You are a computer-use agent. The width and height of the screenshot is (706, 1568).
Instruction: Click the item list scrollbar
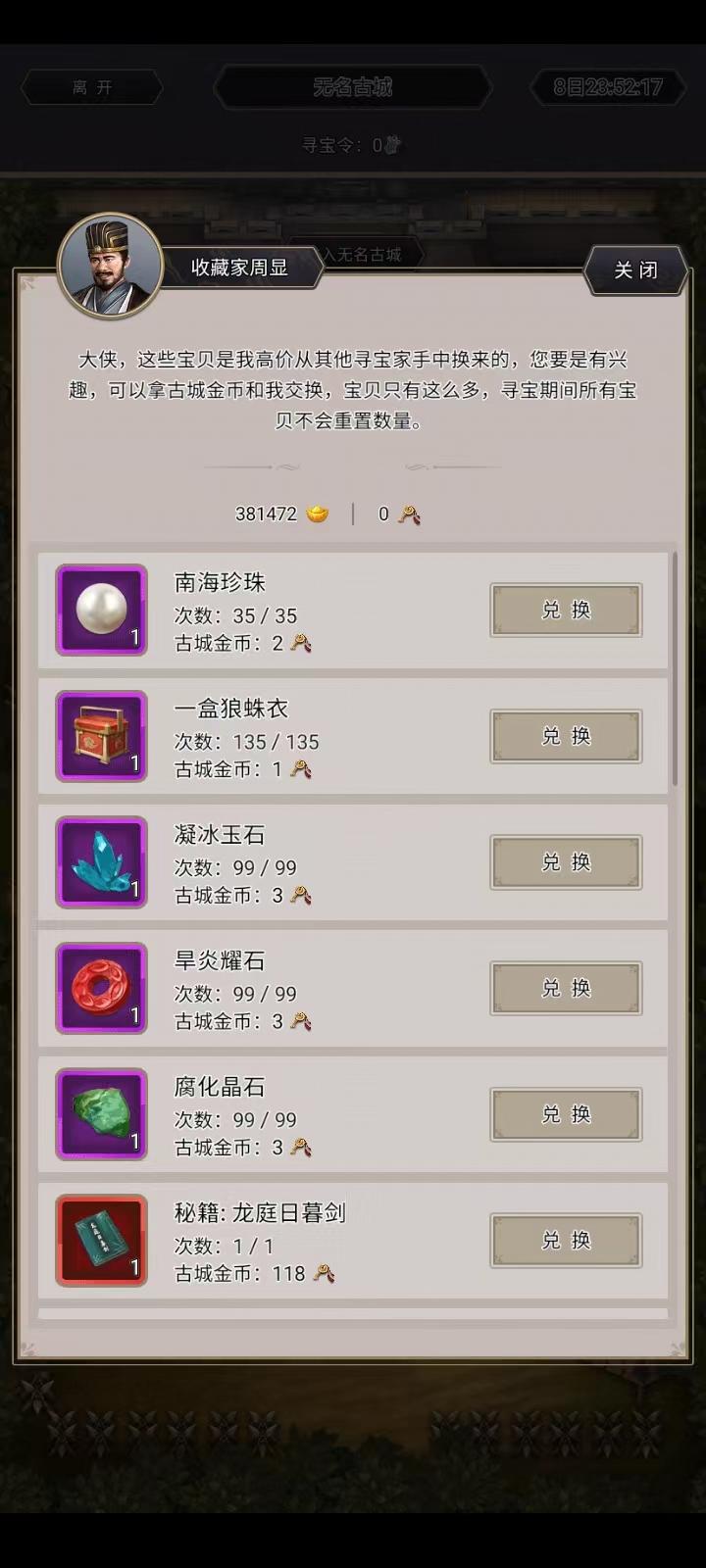click(x=675, y=669)
